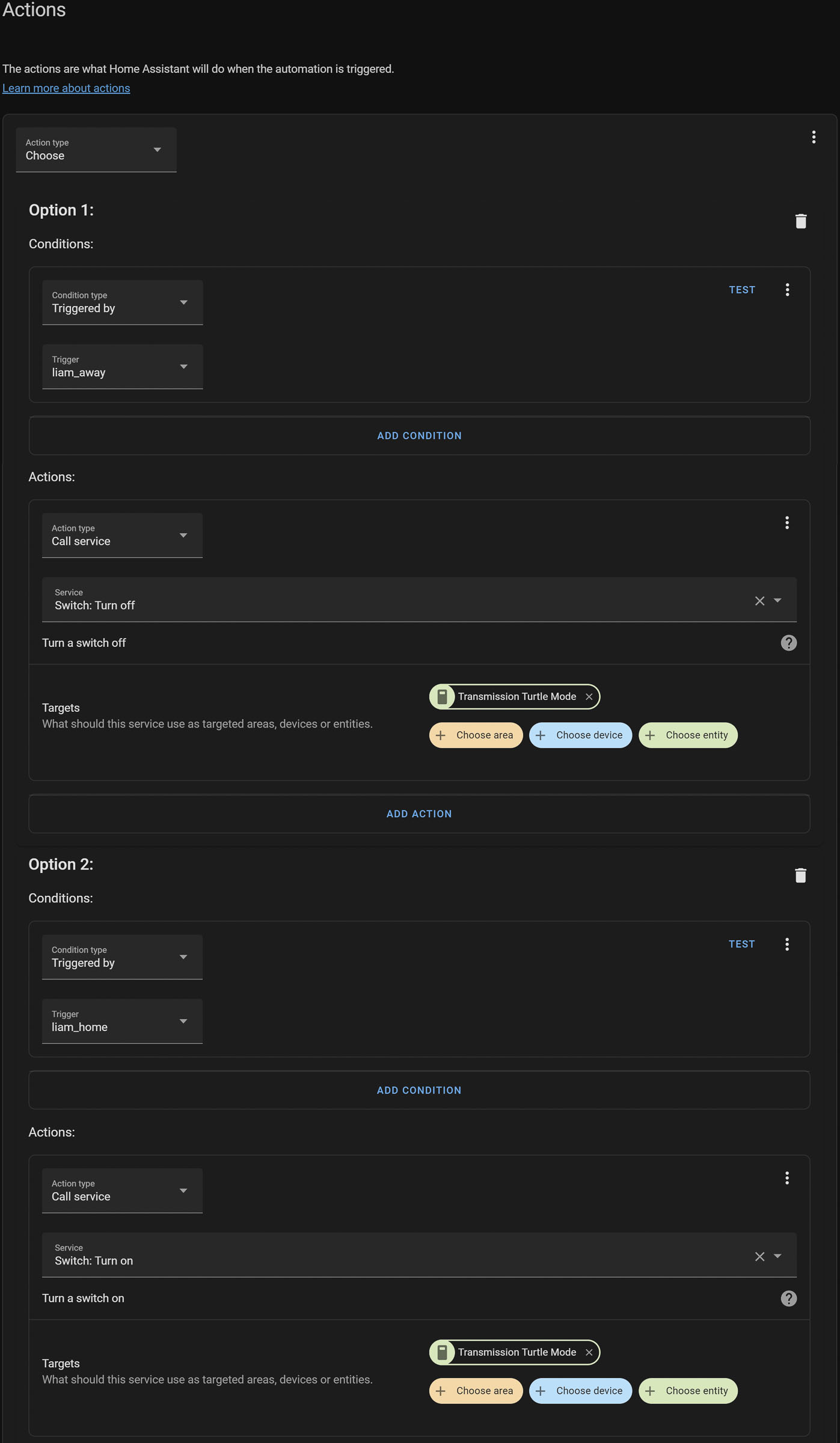Open the top Choose action overflow menu
The height and width of the screenshot is (1443, 840).
(814, 137)
